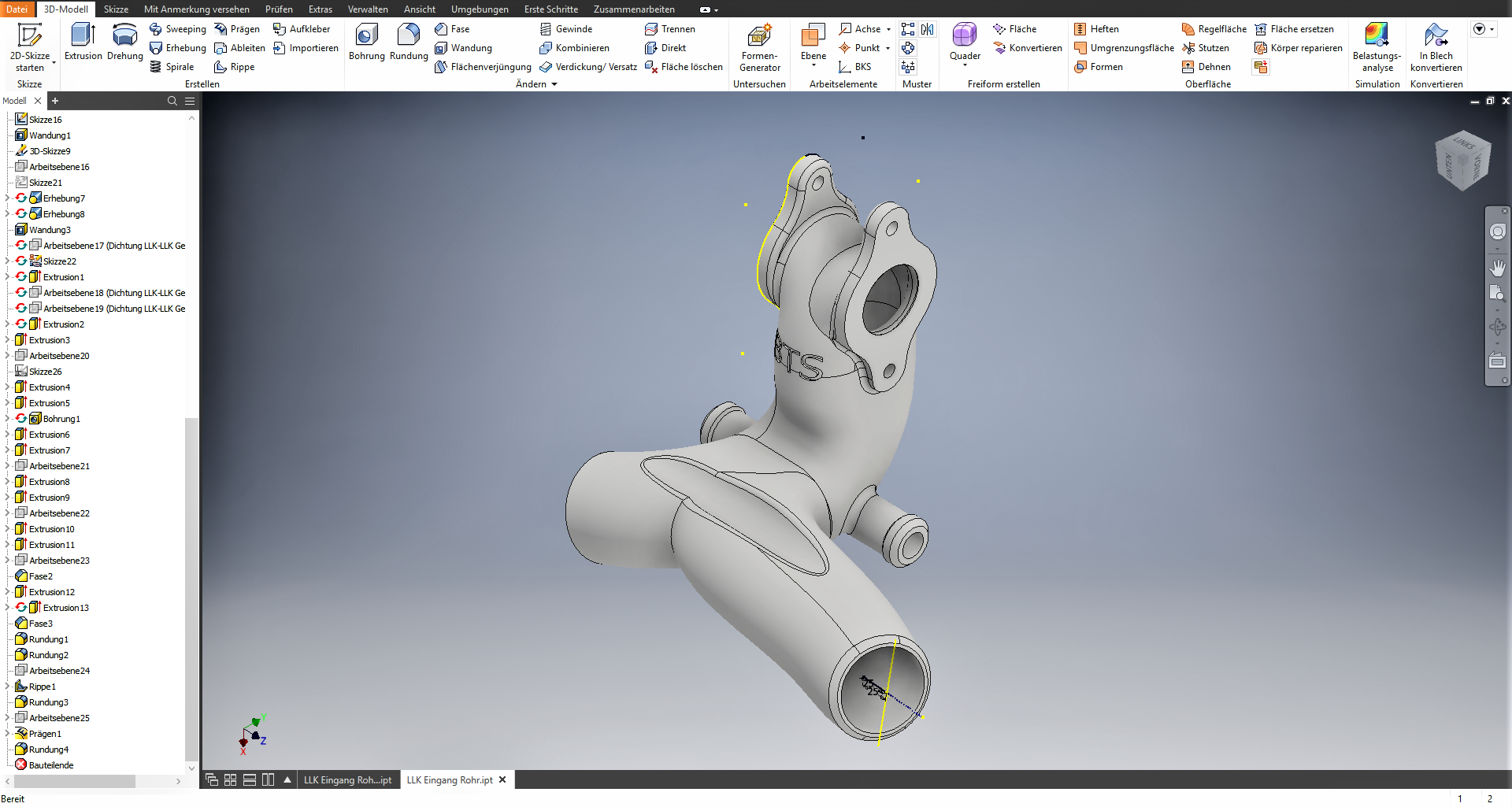Switch to LLK Eingang Roh...ipt document tab
The height and width of the screenshot is (807, 1512).
pyautogui.click(x=347, y=780)
